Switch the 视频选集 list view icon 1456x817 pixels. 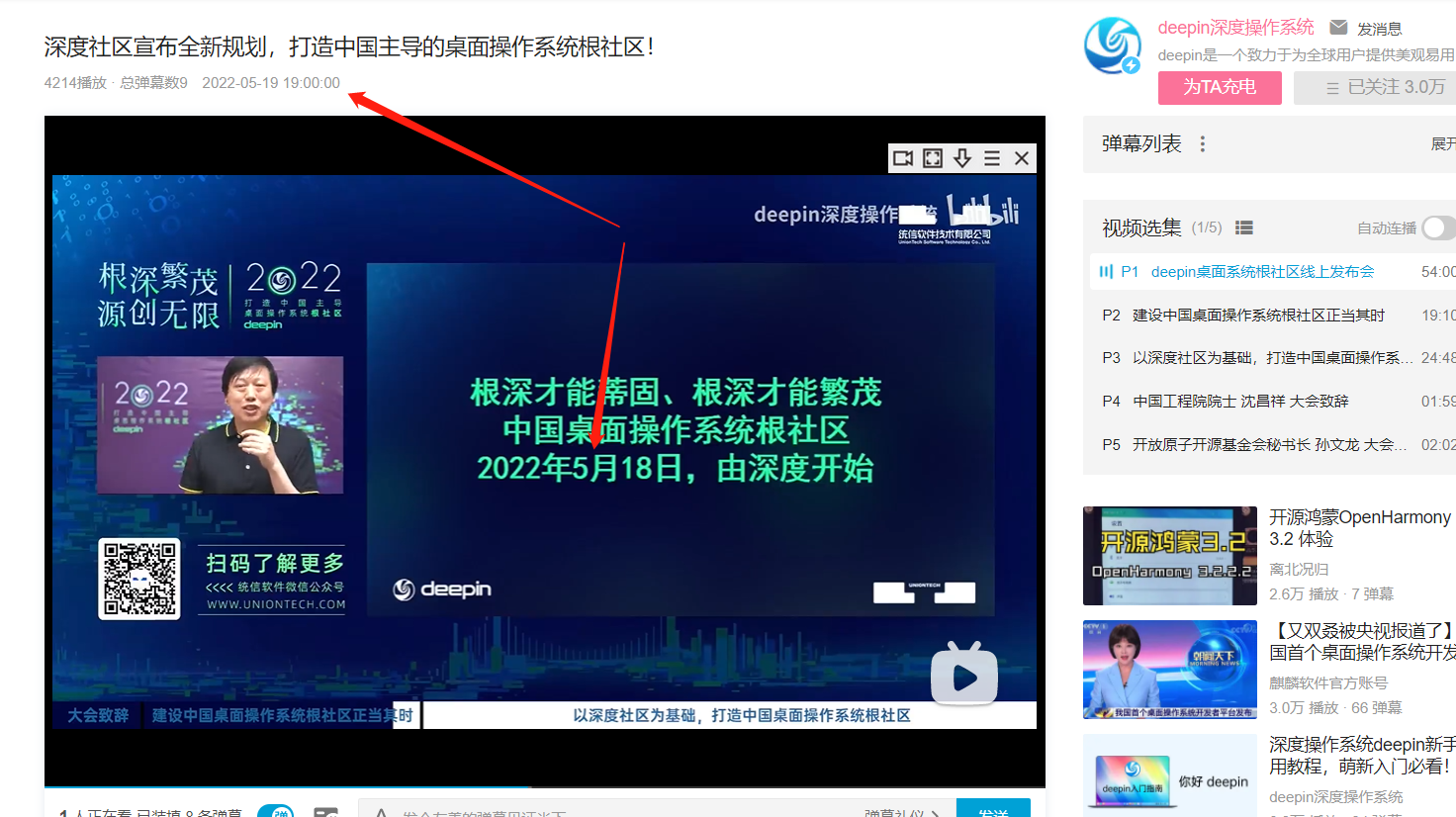pyautogui.click(x=1244, y=227)
